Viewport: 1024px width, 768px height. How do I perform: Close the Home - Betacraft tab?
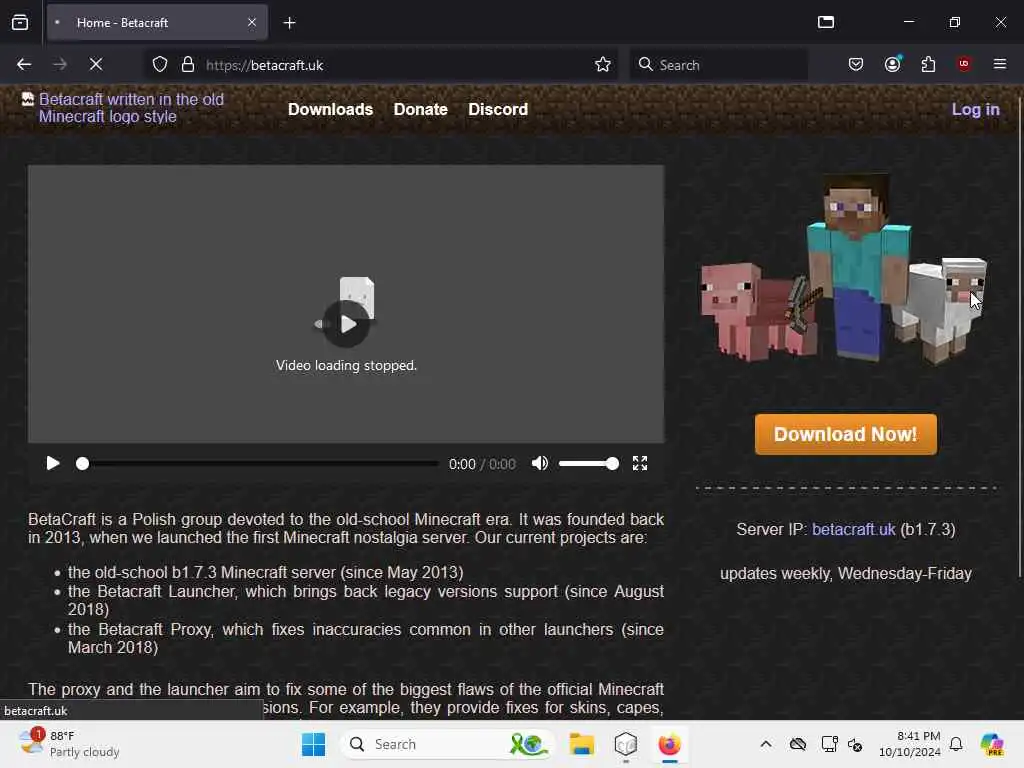pyautogui.click(x=252, y=22)
